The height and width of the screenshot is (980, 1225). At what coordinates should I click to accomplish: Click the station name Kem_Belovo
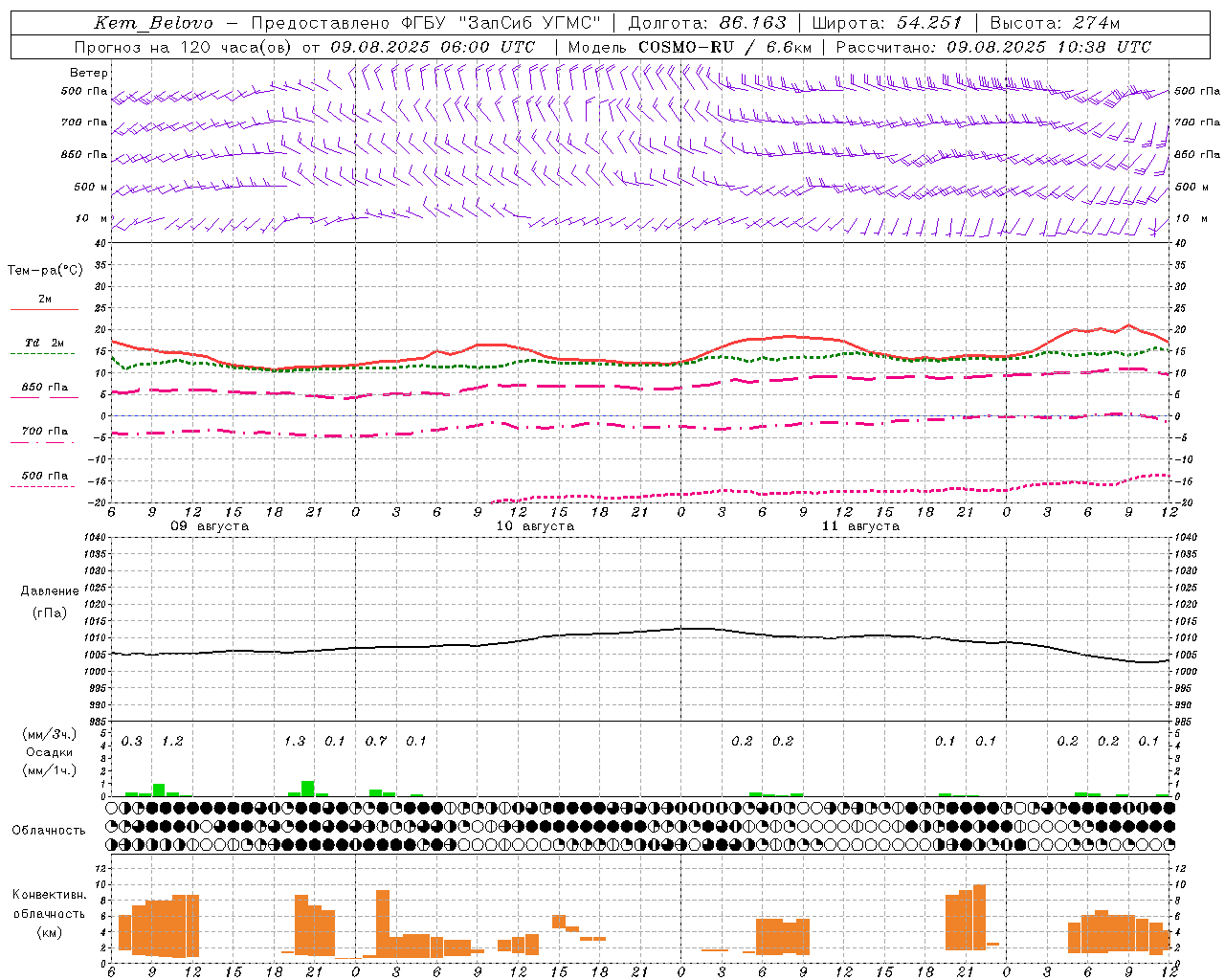pyautogui.click(x=155, y=23)
